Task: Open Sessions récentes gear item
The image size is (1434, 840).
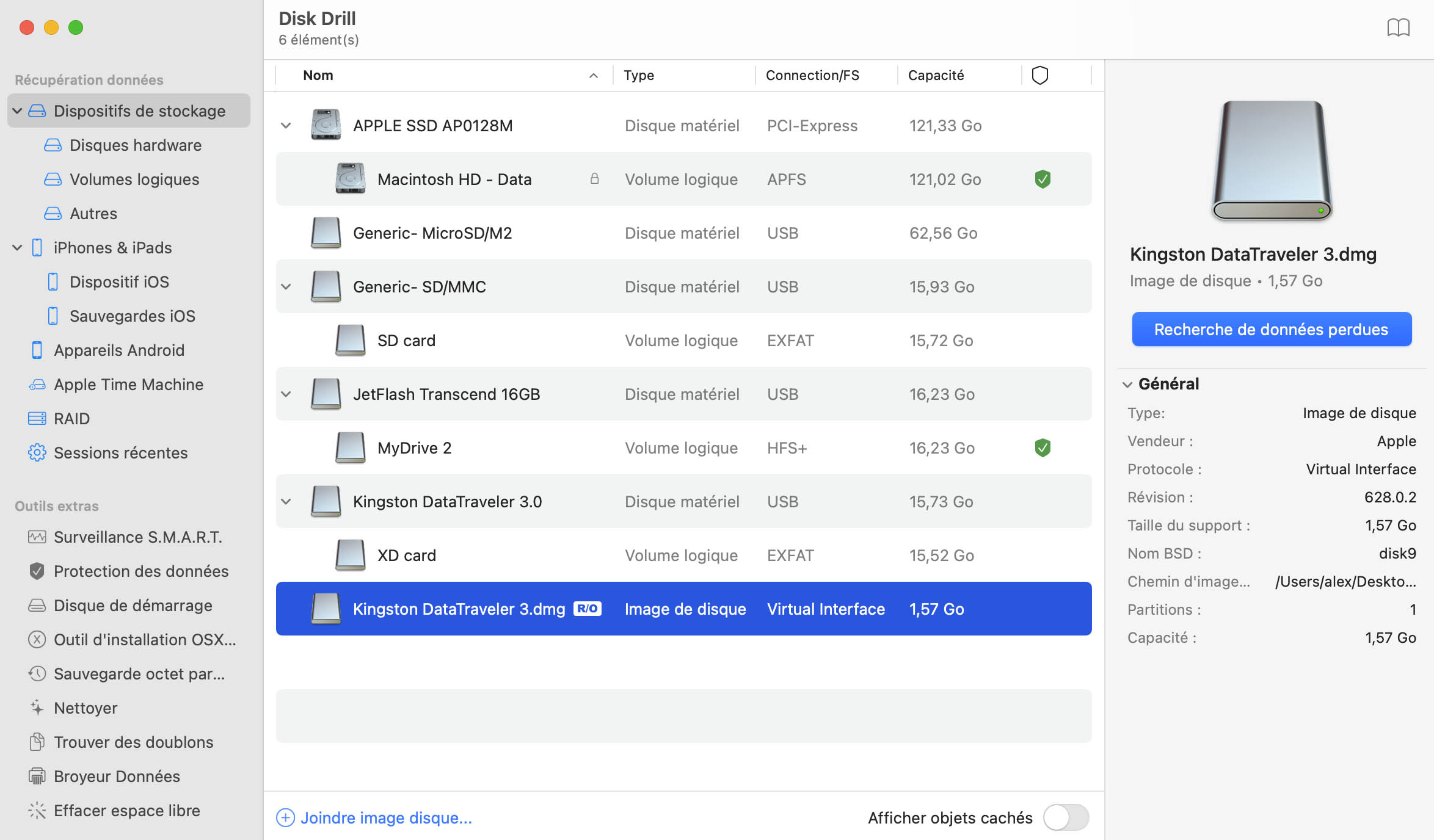Action: click(108, 452)
